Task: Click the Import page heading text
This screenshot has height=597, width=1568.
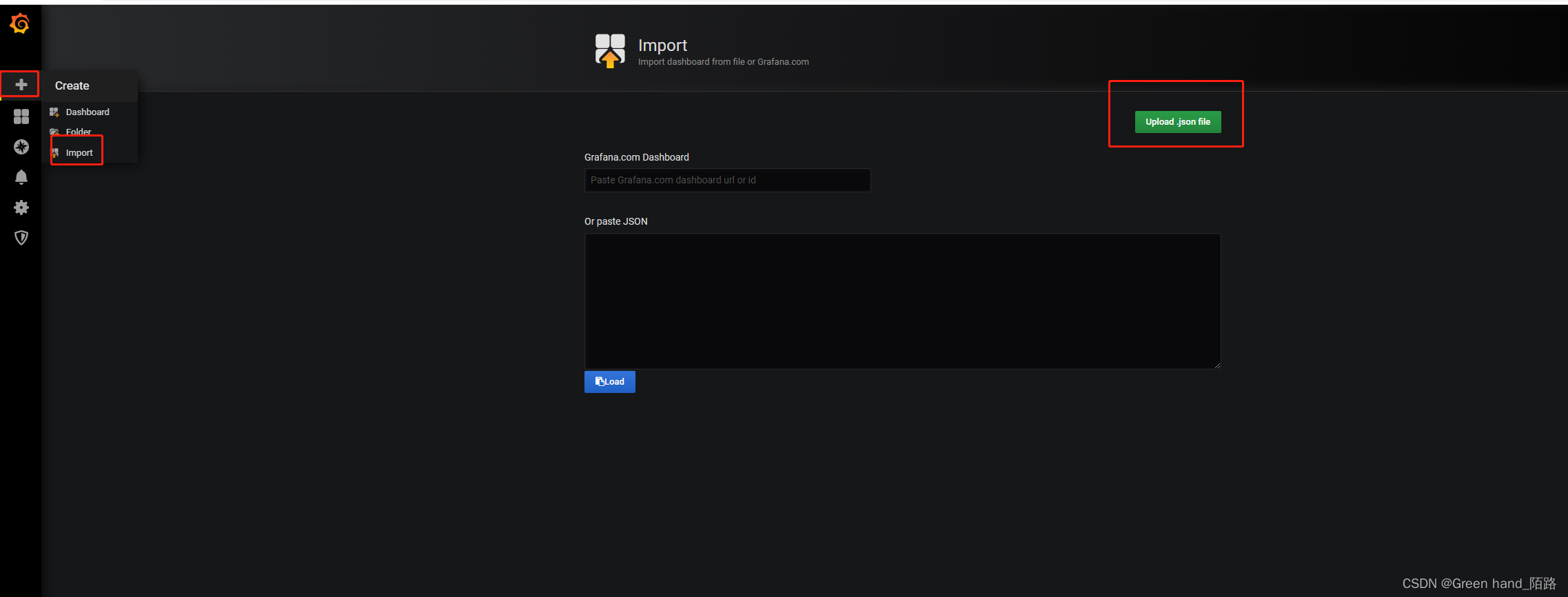Action: point(662,45)
